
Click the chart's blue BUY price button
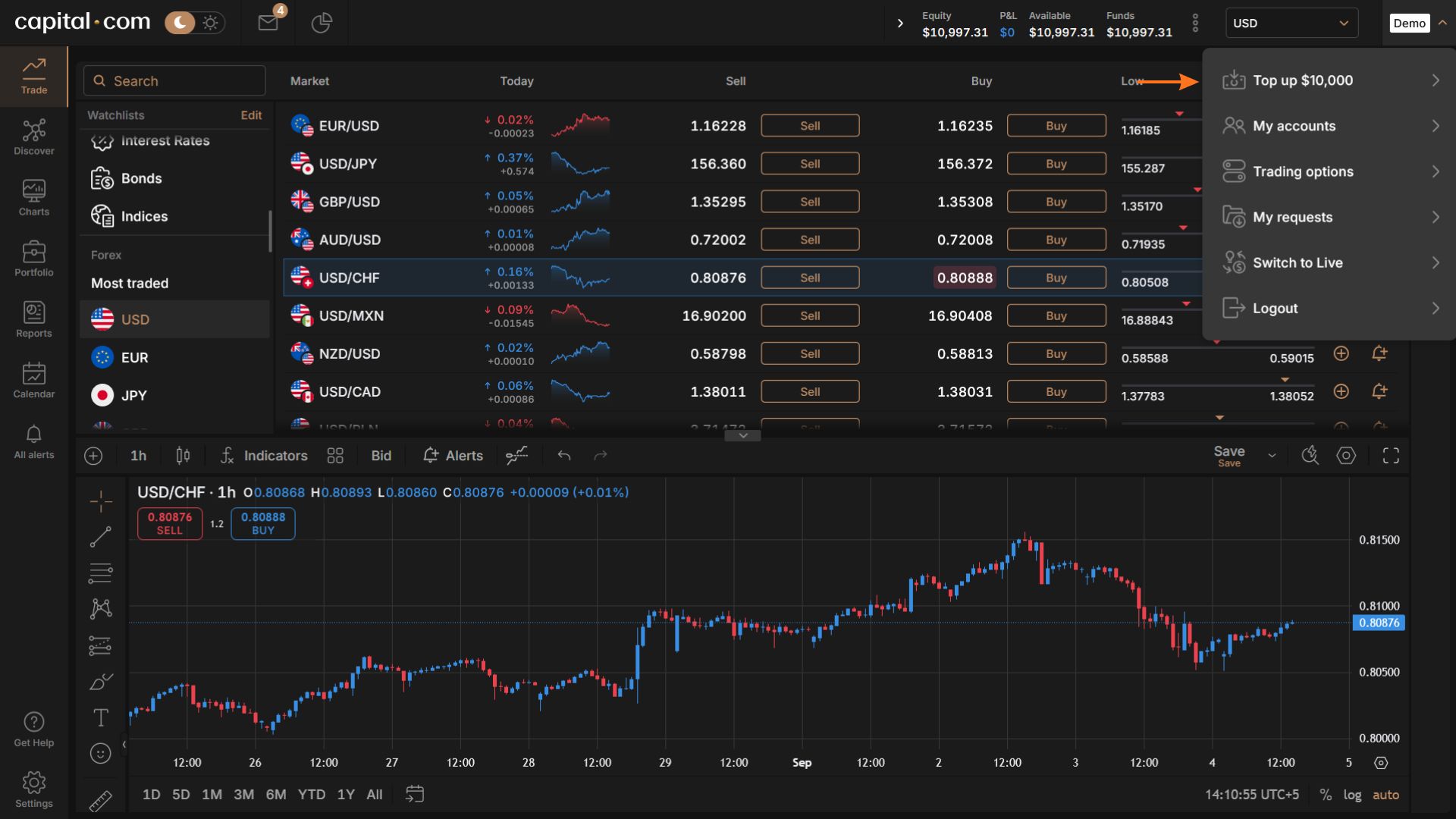click(263, 523)
